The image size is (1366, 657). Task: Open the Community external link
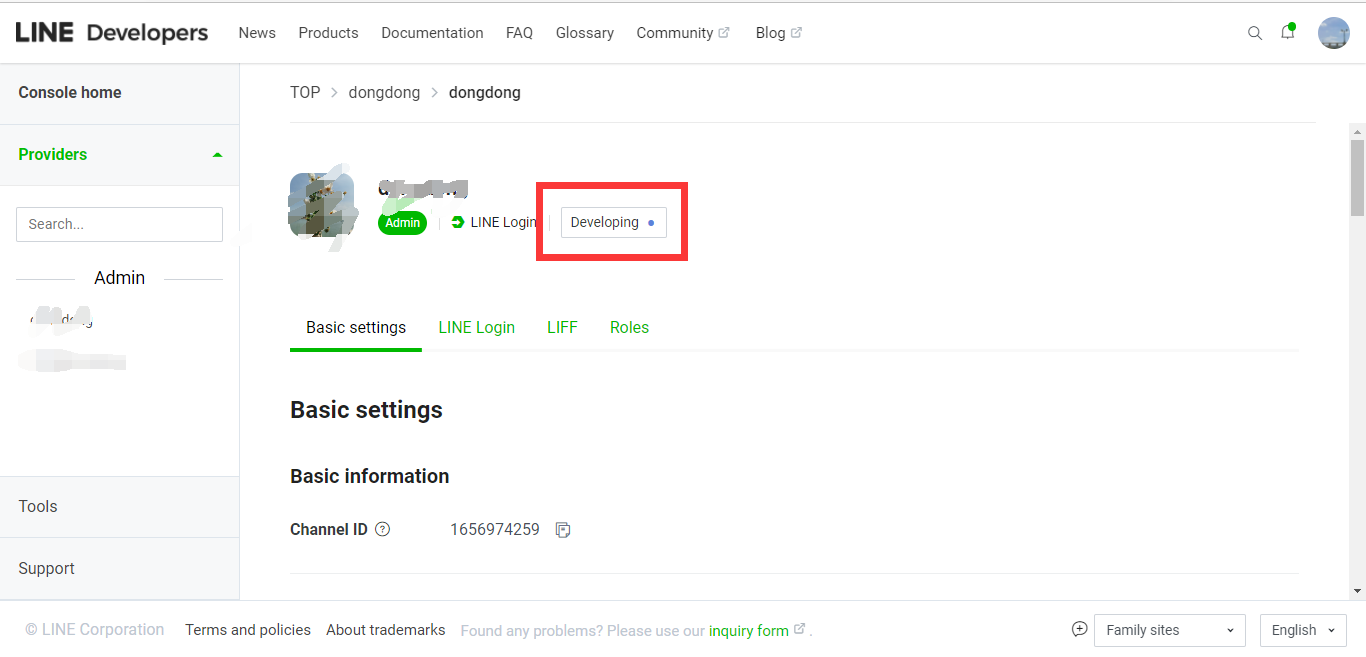(683, 33)
